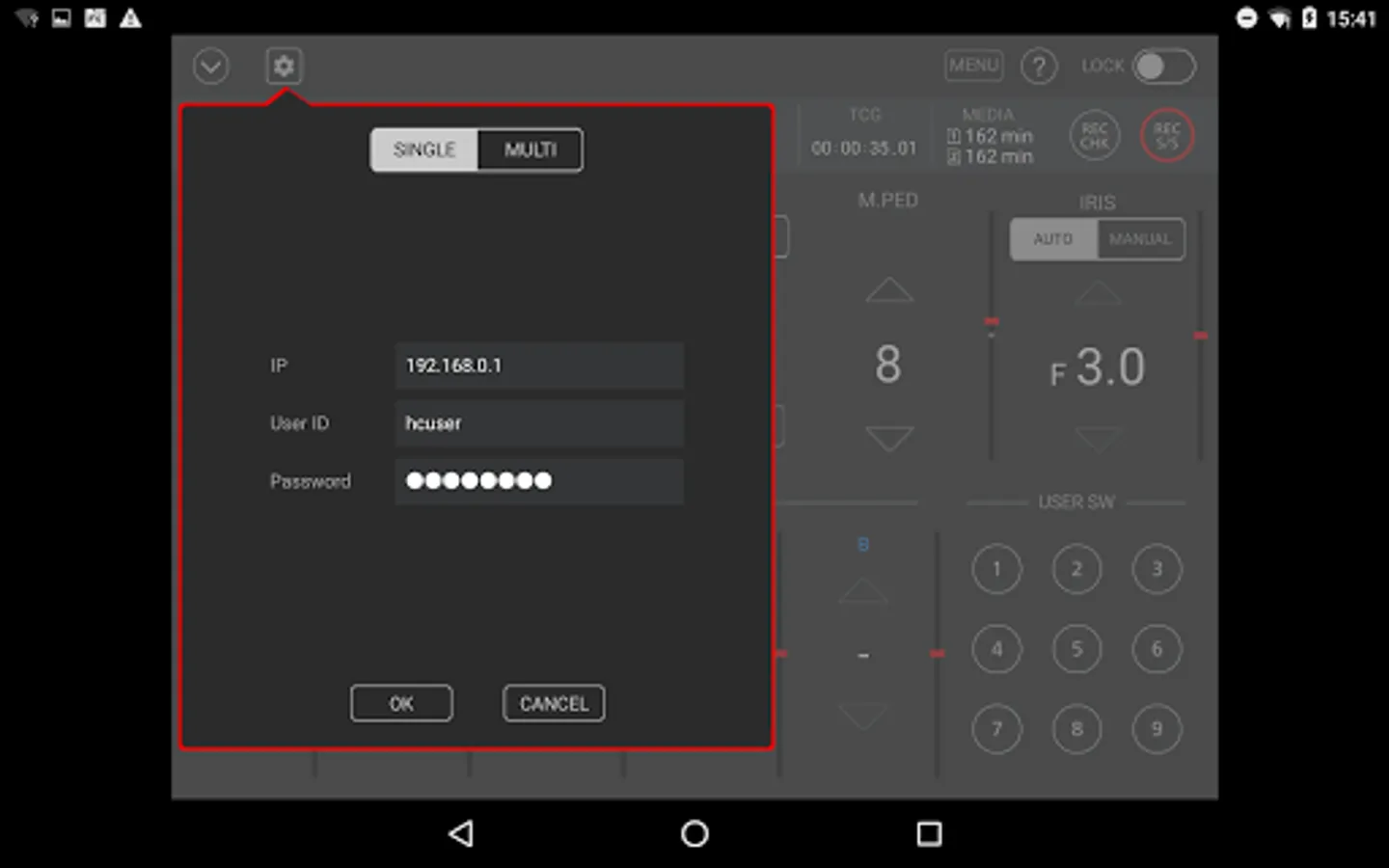This screenshot has height=868, width=1389.
Task: Click the Password field
Action: coord(539,481)
